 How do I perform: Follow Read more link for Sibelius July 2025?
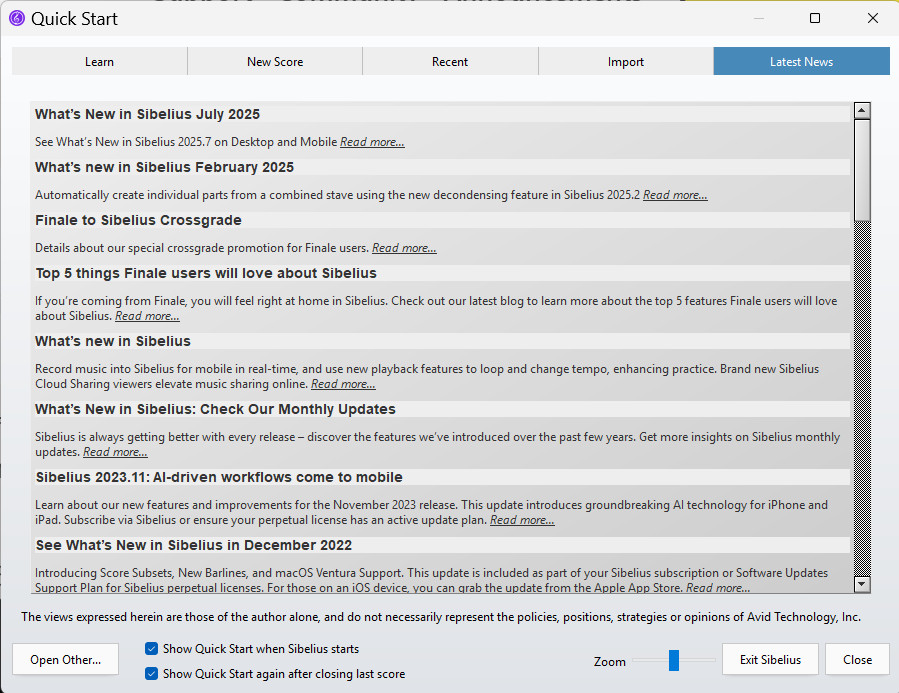pos(372,142)
